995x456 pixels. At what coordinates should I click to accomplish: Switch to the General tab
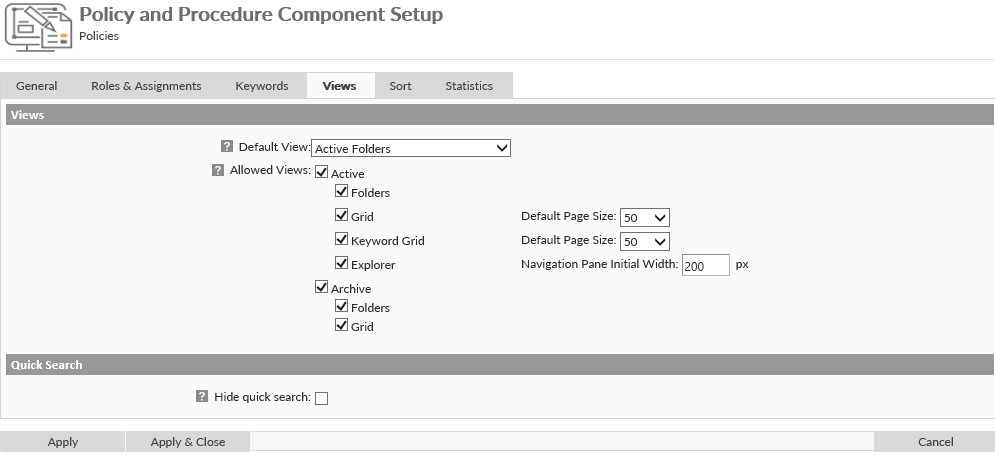(x=37, y=86)
